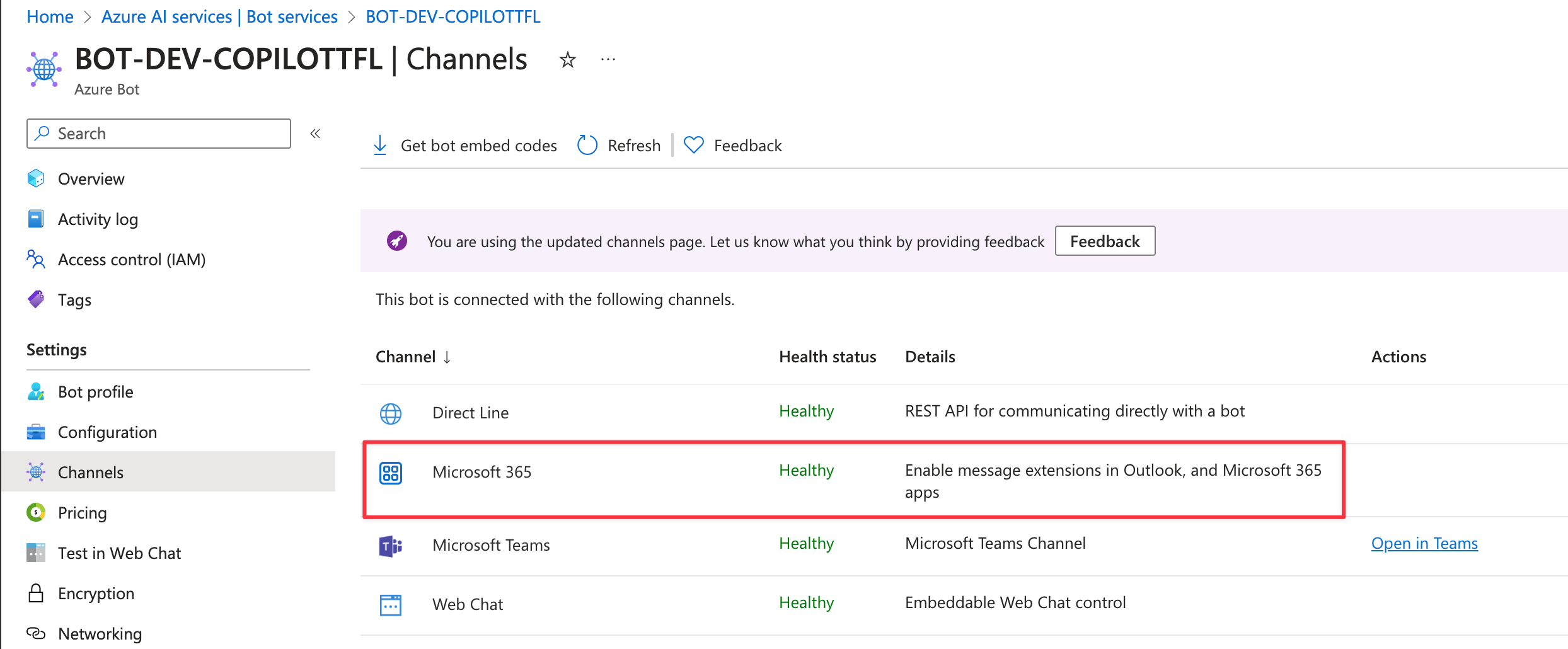Go to Home breadcrumb
The width and height of the screenshot is (1568, 649).
point(50,16)
